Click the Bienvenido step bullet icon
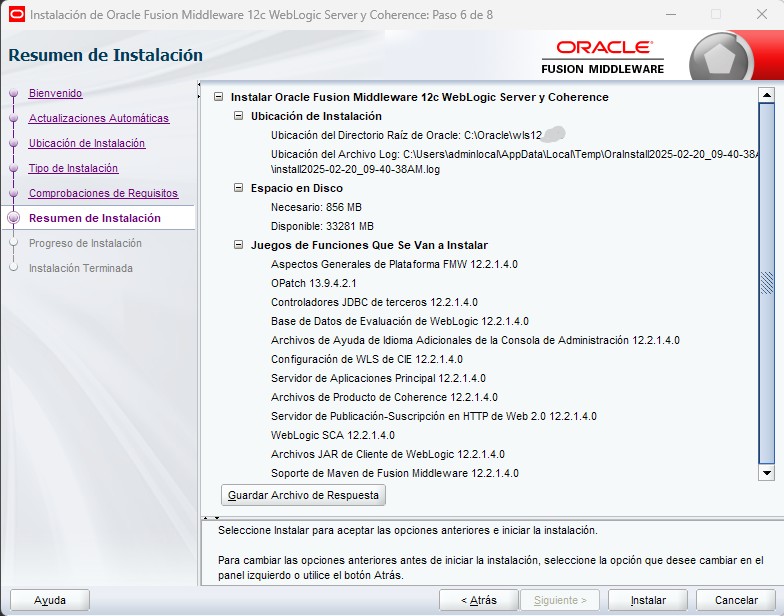 point(14,93)
